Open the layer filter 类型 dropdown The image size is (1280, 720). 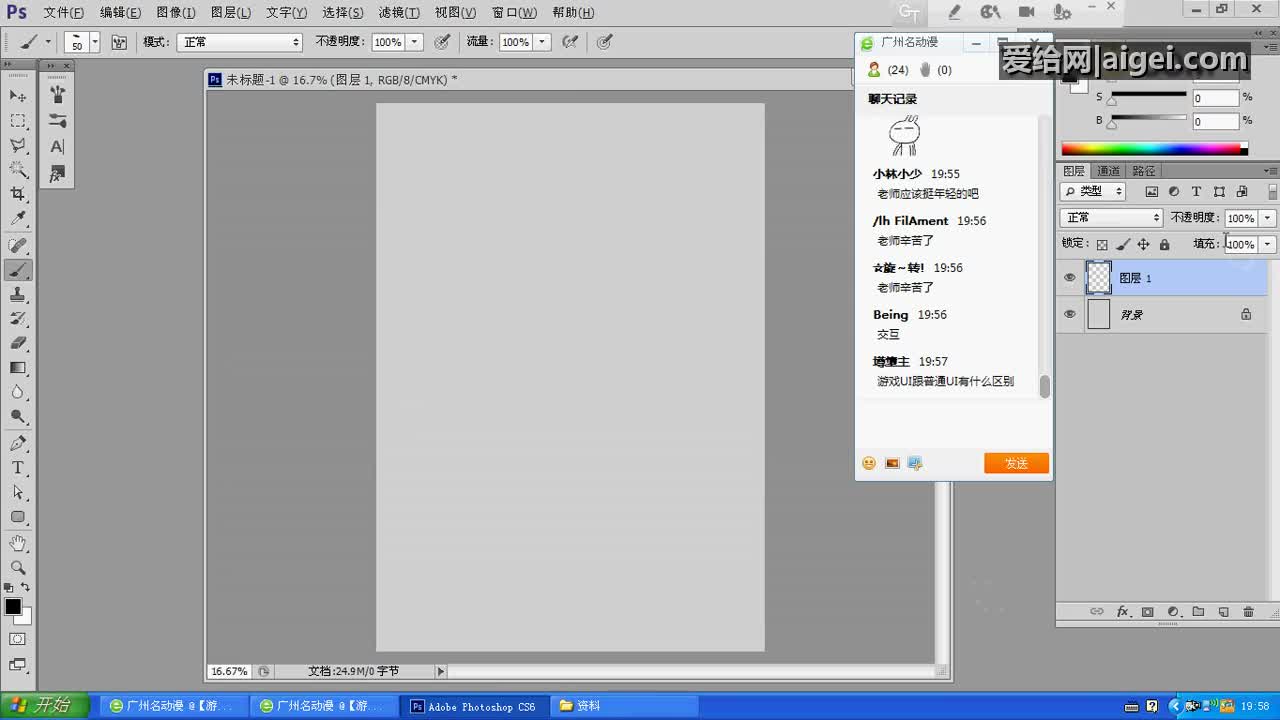[1093, 191]
